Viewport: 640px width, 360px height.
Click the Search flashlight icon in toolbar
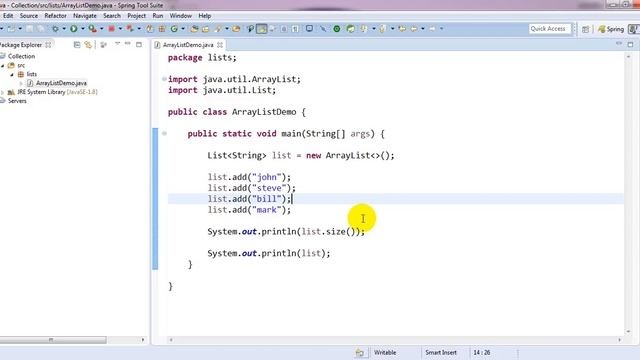tap(218, 29)
